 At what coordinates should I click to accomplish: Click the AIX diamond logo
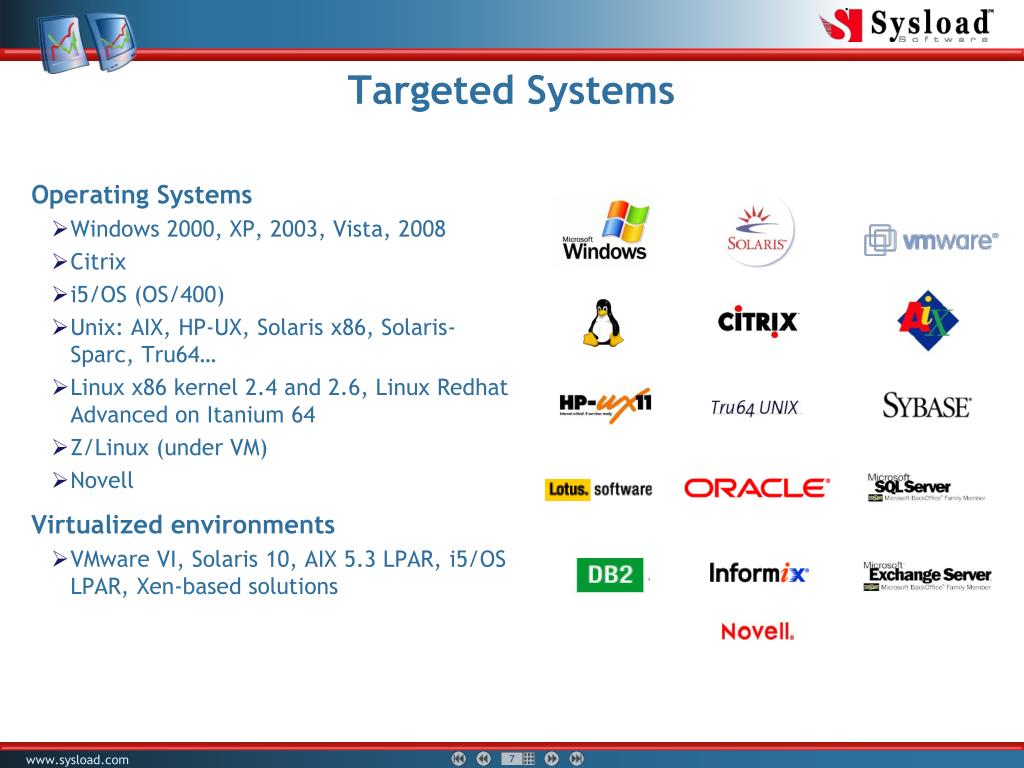[927, 320]
